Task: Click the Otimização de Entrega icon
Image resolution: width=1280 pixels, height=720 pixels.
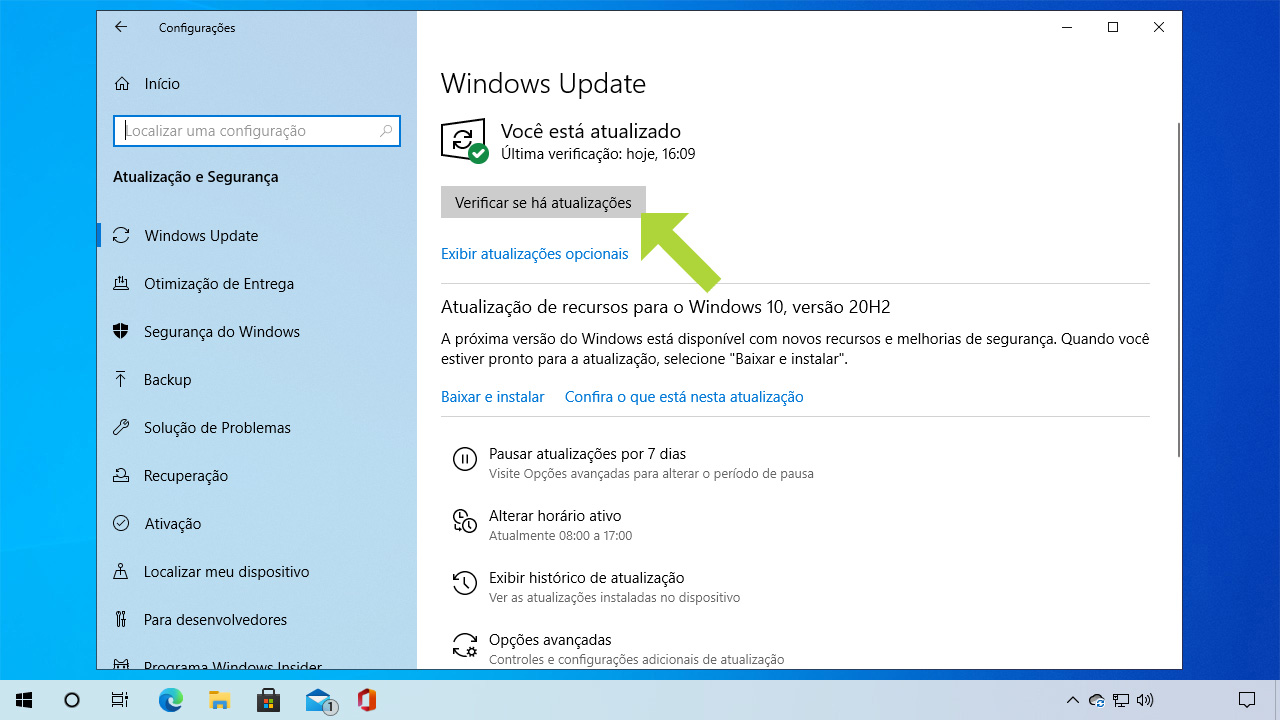Action: coord(121,284)
